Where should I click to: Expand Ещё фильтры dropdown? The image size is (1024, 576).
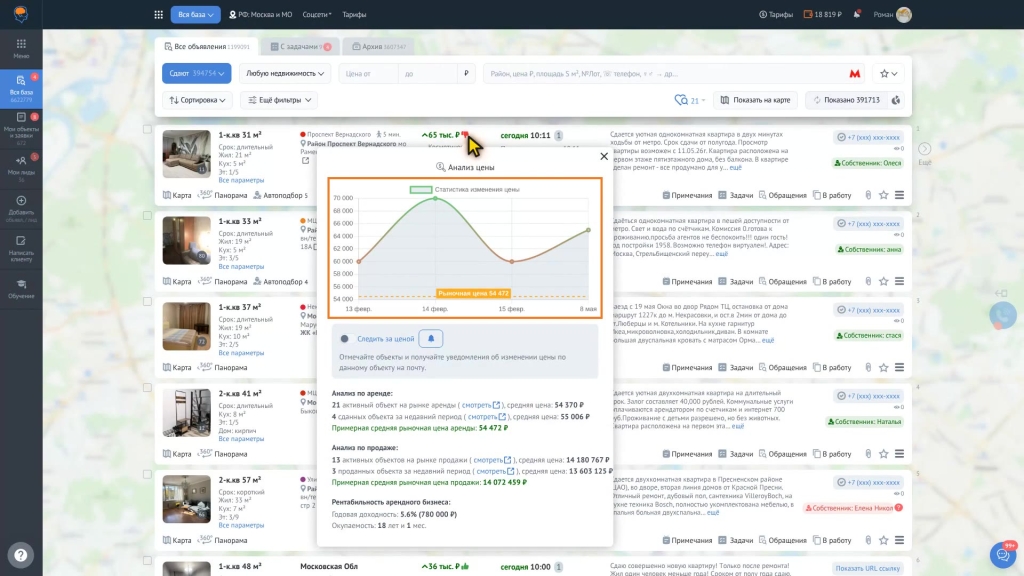coord(280,100)
